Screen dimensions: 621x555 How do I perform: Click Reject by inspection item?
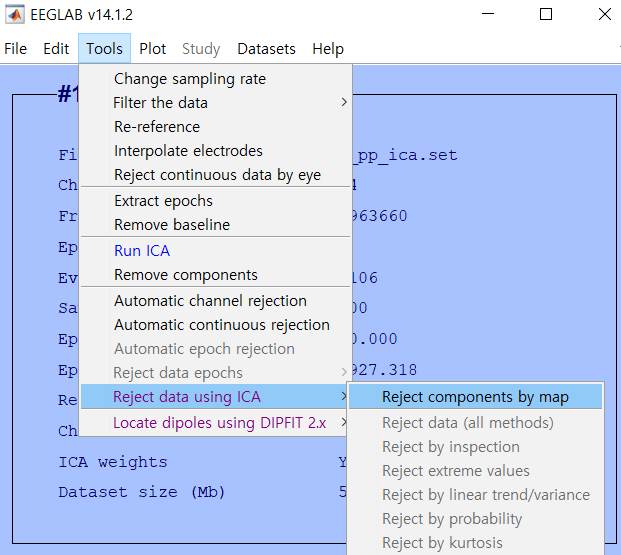(475, 447)
